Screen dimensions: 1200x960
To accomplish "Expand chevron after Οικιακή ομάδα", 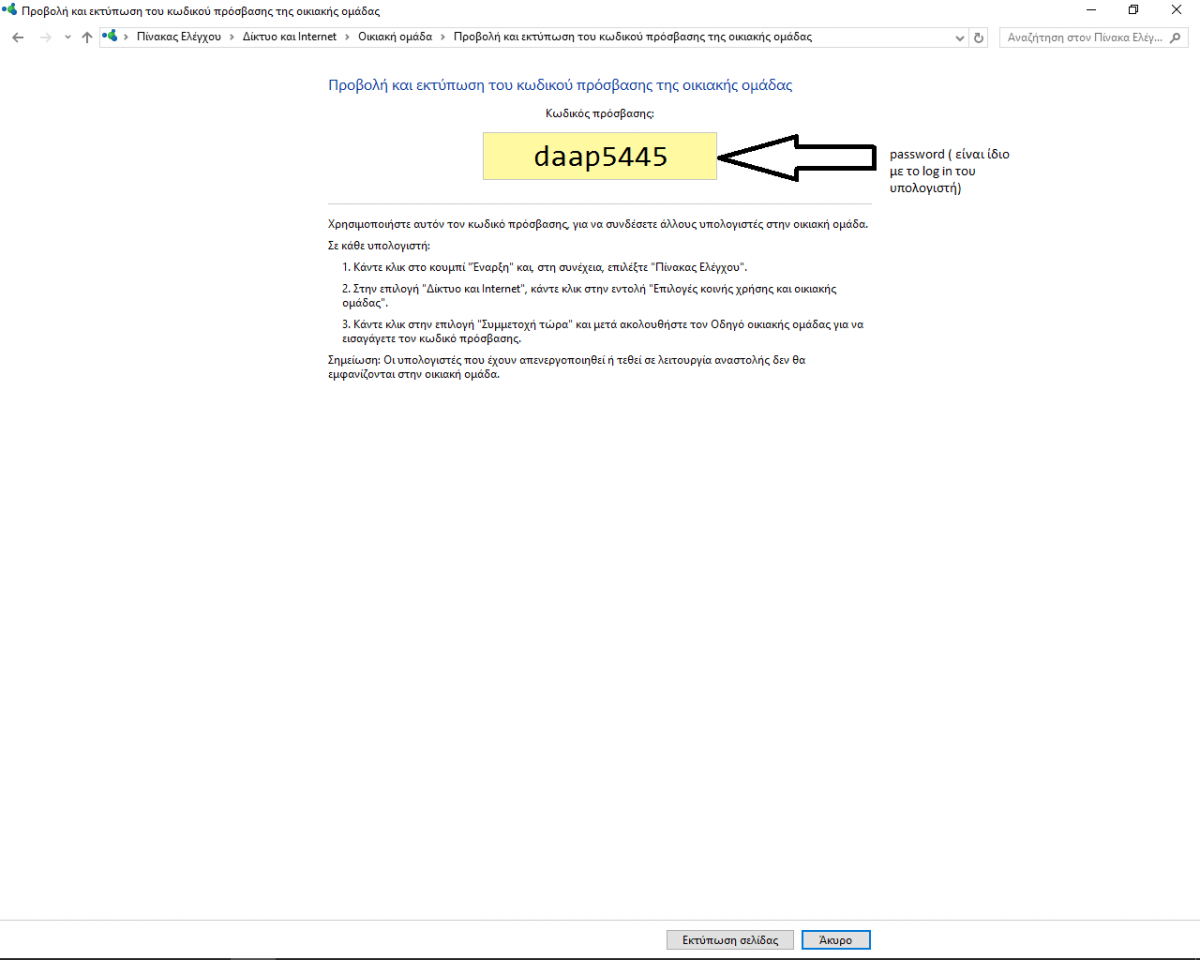I will (x=443, y=37).
